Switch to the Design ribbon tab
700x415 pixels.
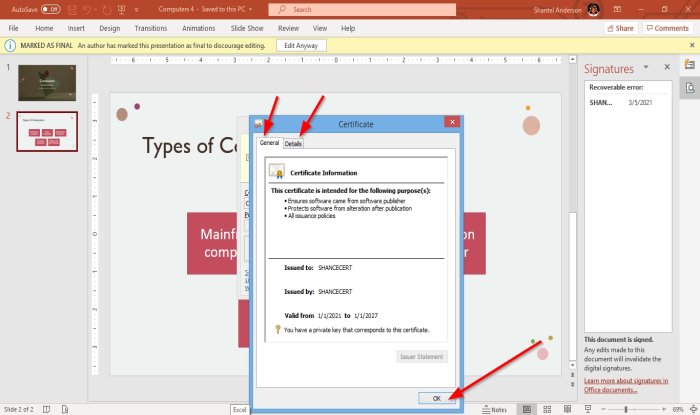pos(109,28)
